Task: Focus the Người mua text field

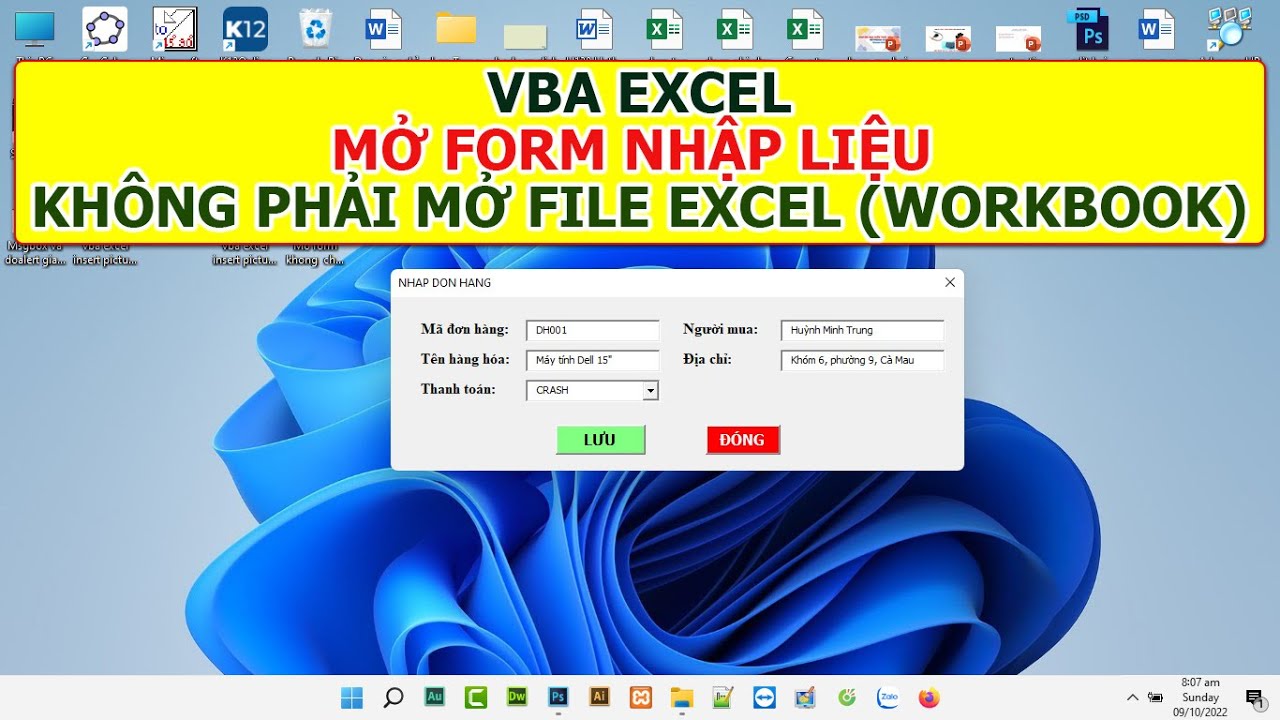Action: [863, 330]
